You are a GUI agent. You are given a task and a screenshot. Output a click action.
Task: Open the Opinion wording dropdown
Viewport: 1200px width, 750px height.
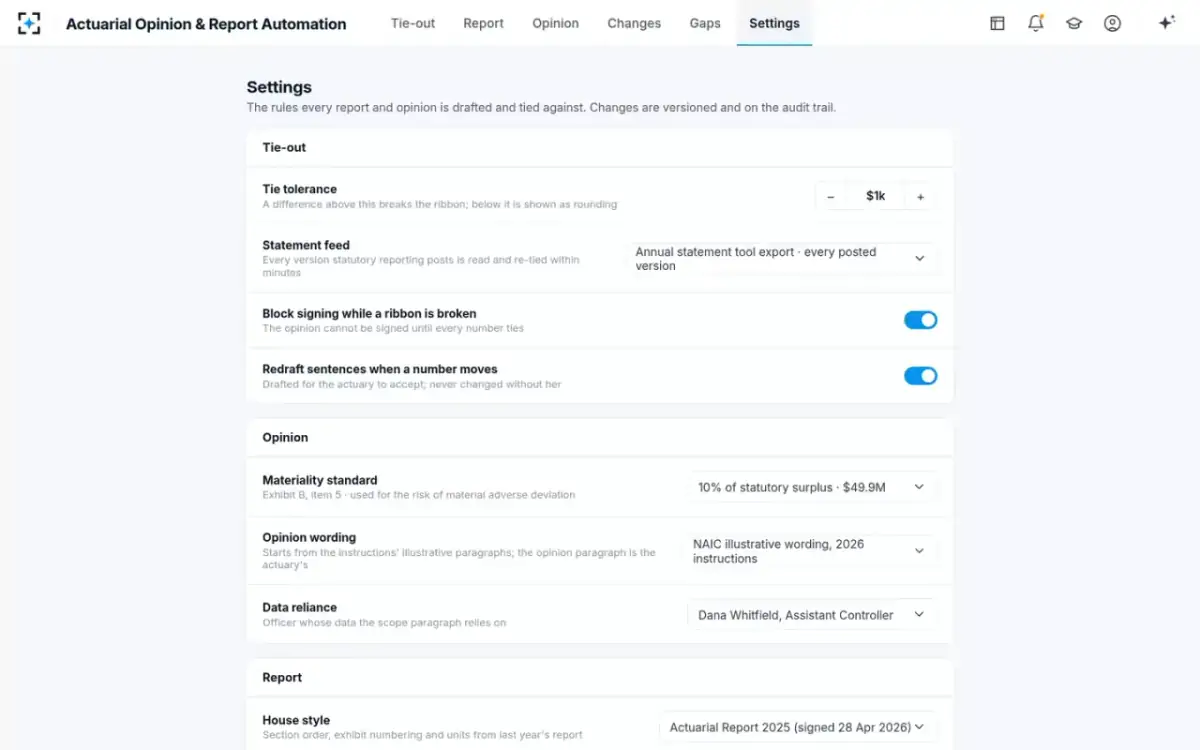coord(811,551)
